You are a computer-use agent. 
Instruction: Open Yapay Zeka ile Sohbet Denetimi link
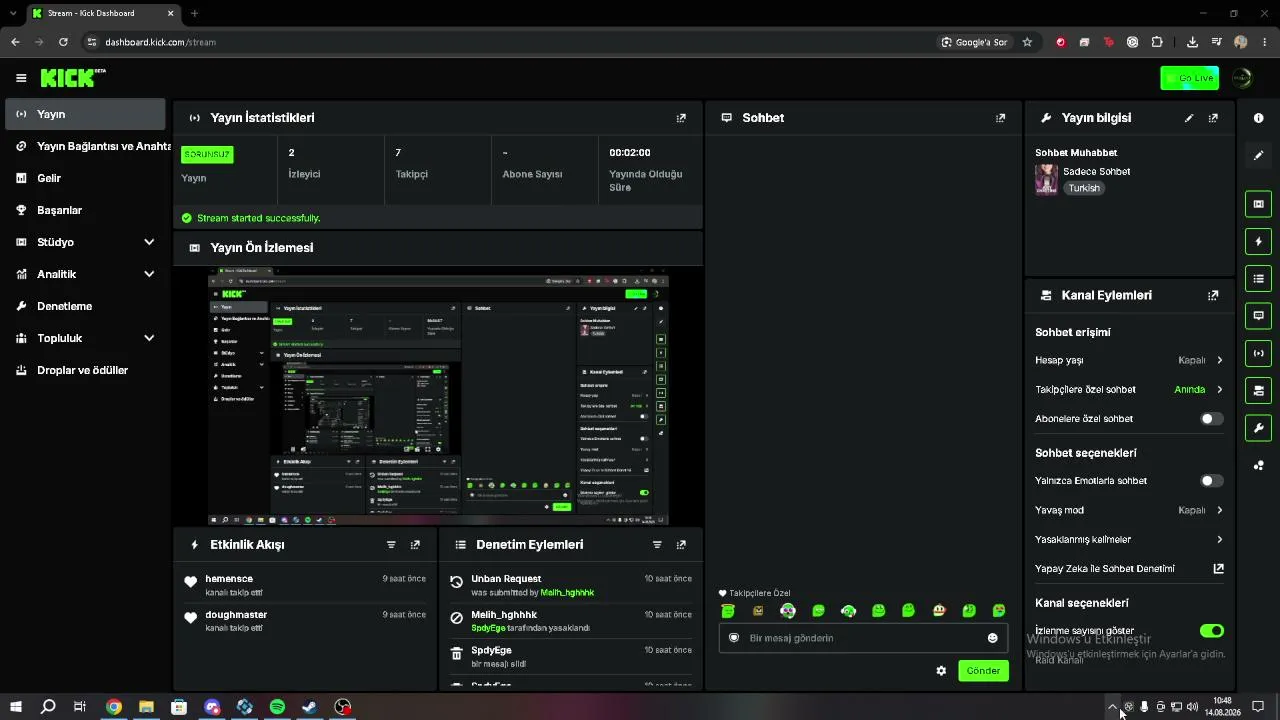(1129, 569)
